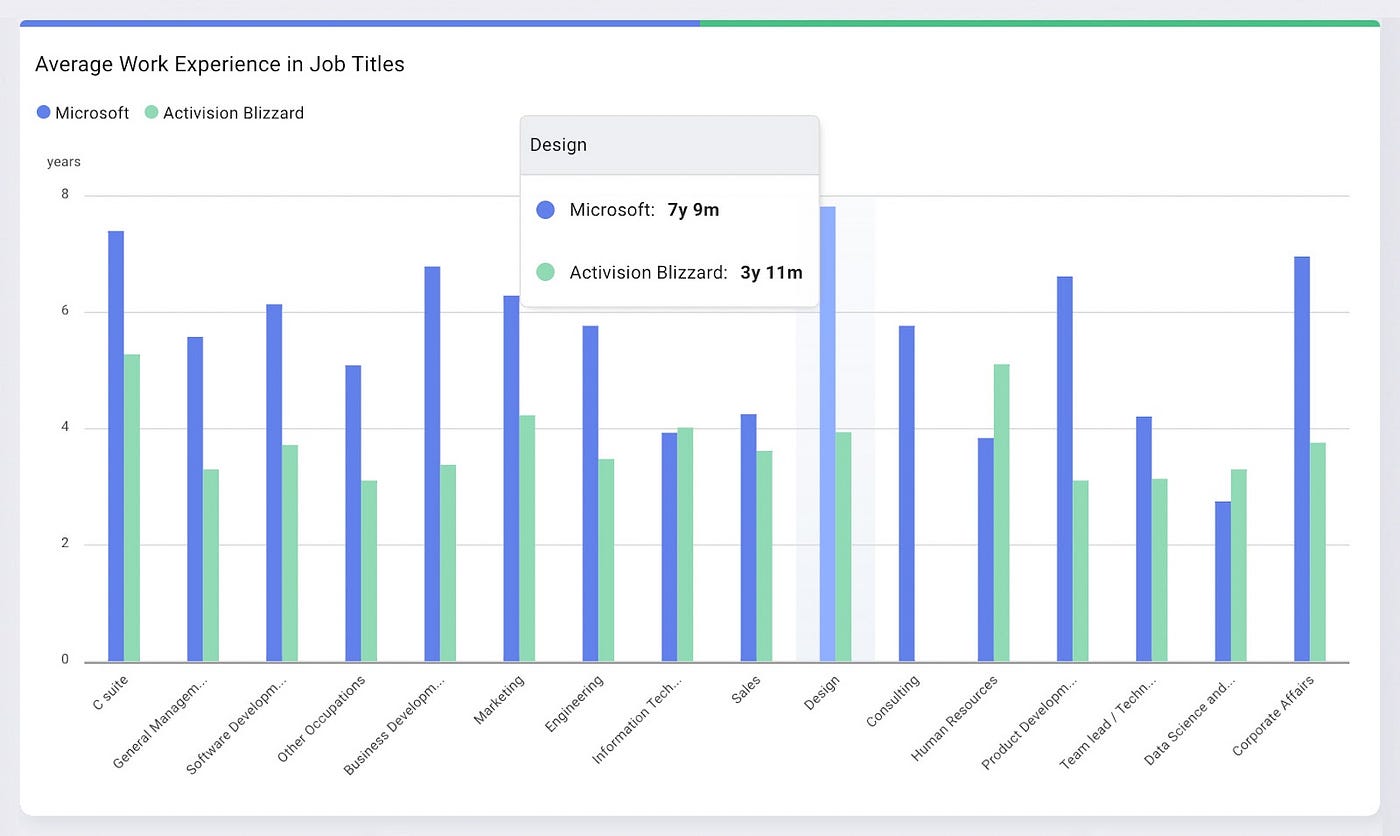Click the 'Product Developm...' axis label
The height and width of the screenshot is (836, 1400).
point(1030,722)
